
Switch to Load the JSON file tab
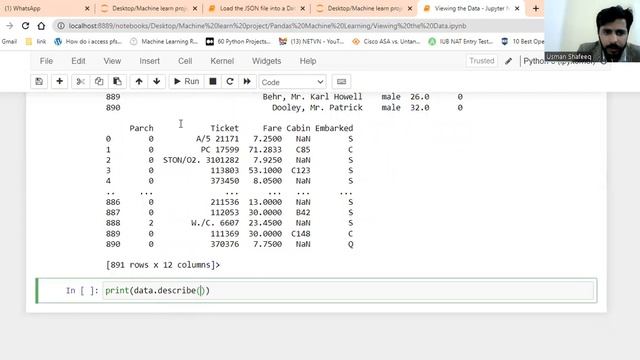coord(256,8)
